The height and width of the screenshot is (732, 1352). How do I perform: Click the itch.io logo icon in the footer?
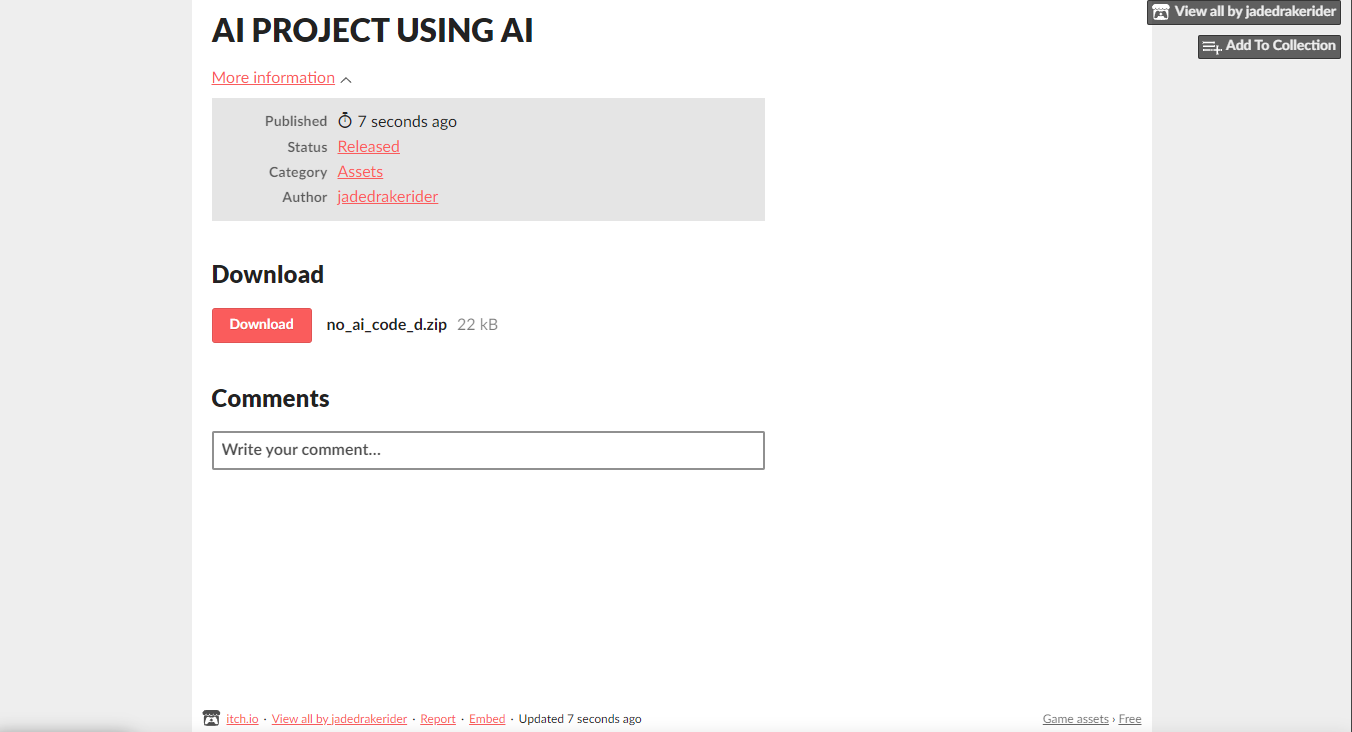(x=211, y=718)
